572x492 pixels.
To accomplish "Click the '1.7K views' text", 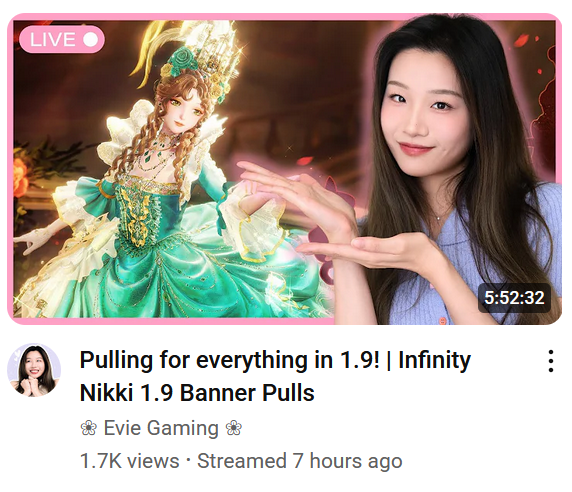I will (x=130, y=461).
